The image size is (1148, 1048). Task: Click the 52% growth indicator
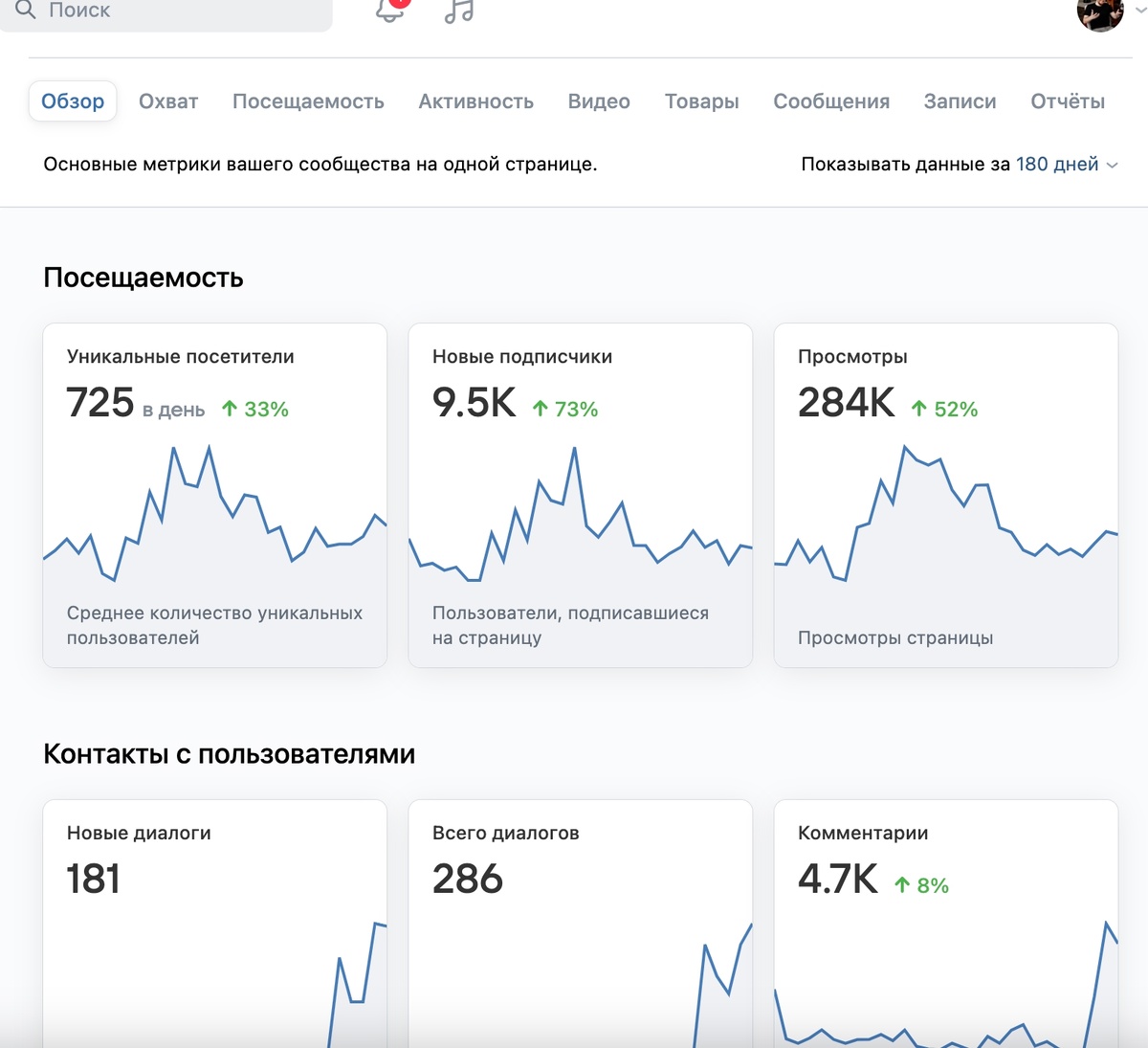[x=944, y=410]
